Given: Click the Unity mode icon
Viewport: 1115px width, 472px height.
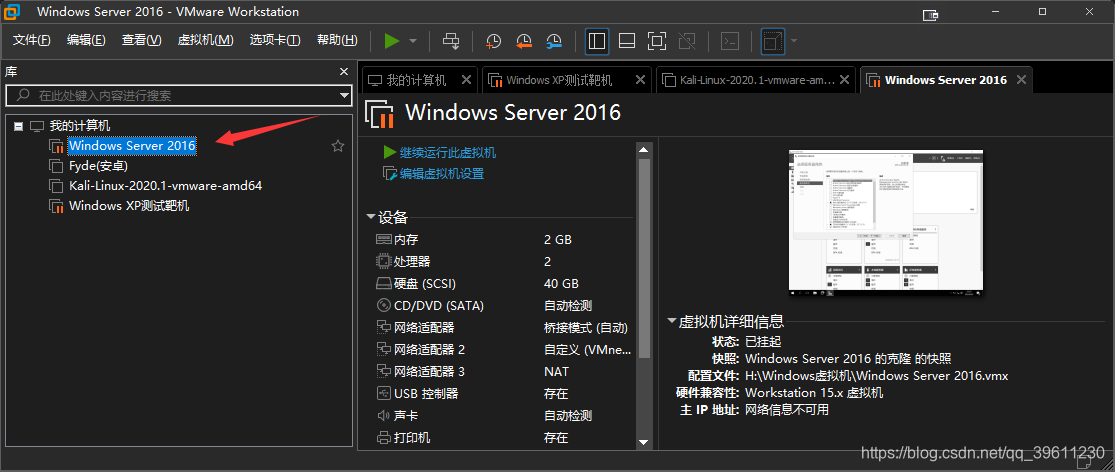Looking at the screenshot, I should pyautogui.click(x=687, y=41).
